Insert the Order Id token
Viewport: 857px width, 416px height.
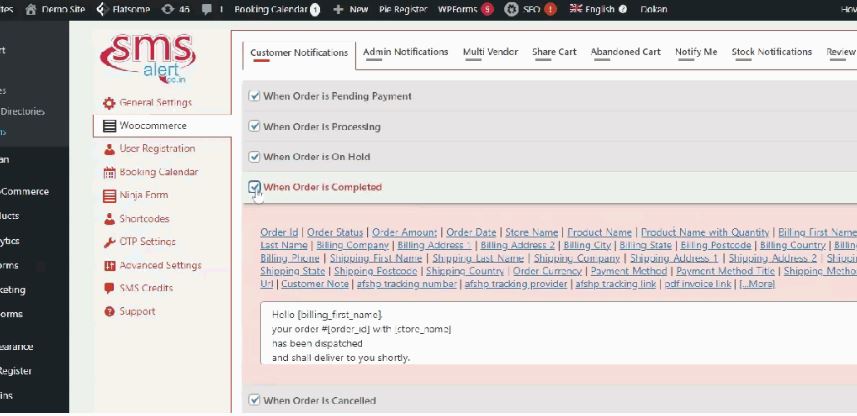(x=279, y=232)
